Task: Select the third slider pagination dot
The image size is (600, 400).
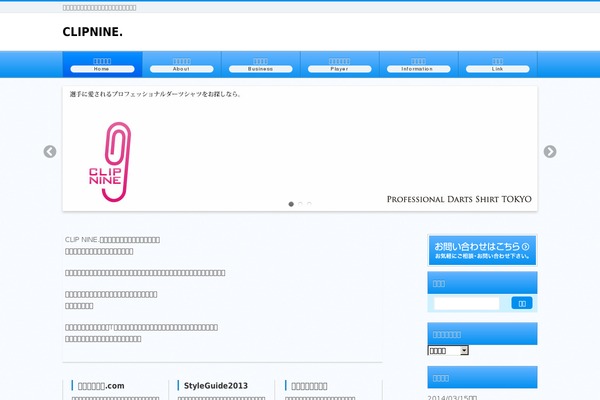Action: pyautogui.click(x=309, y=204)
